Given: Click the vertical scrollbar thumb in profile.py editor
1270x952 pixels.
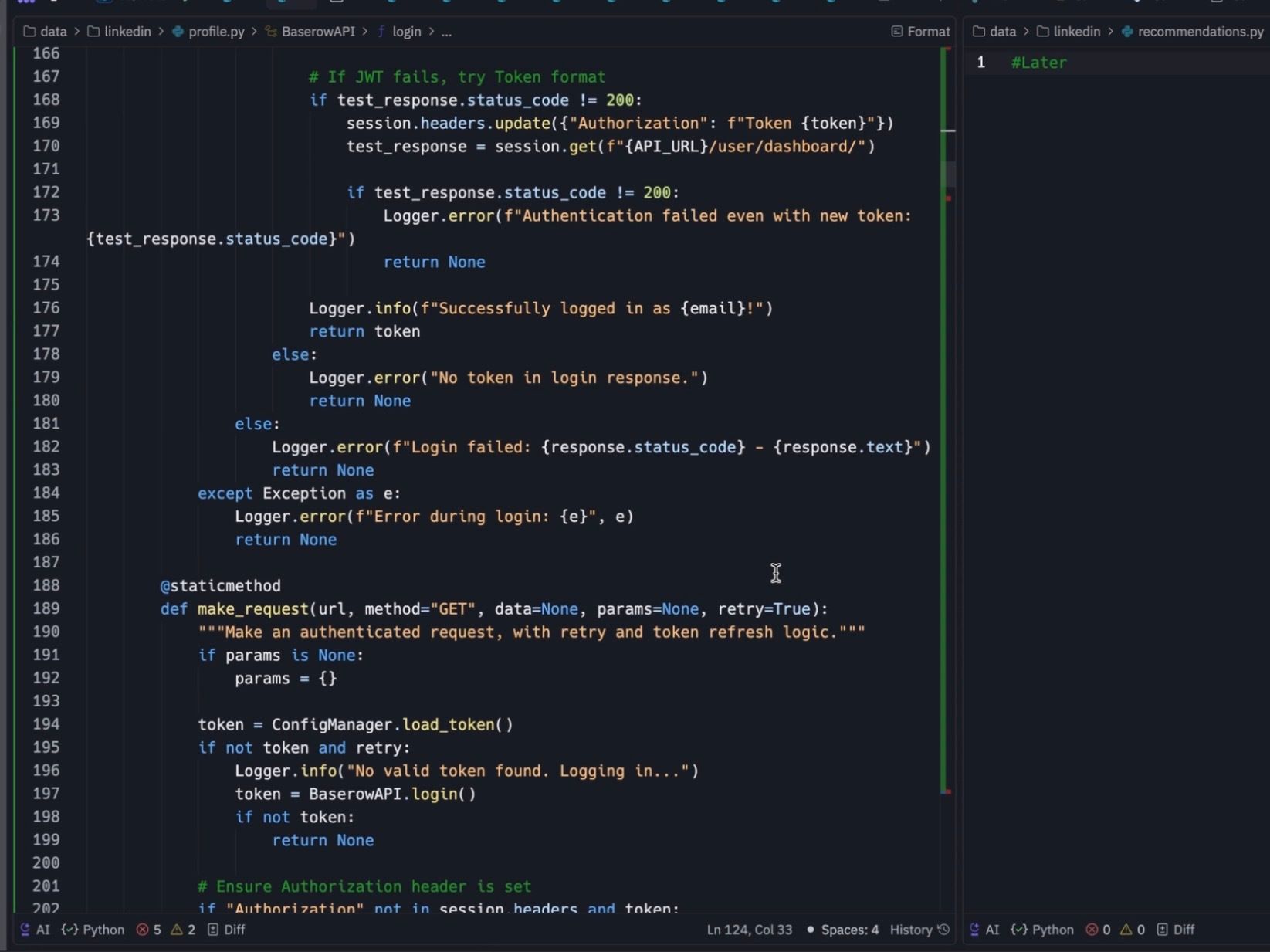Looking at the screenshot, I should 948,173.
